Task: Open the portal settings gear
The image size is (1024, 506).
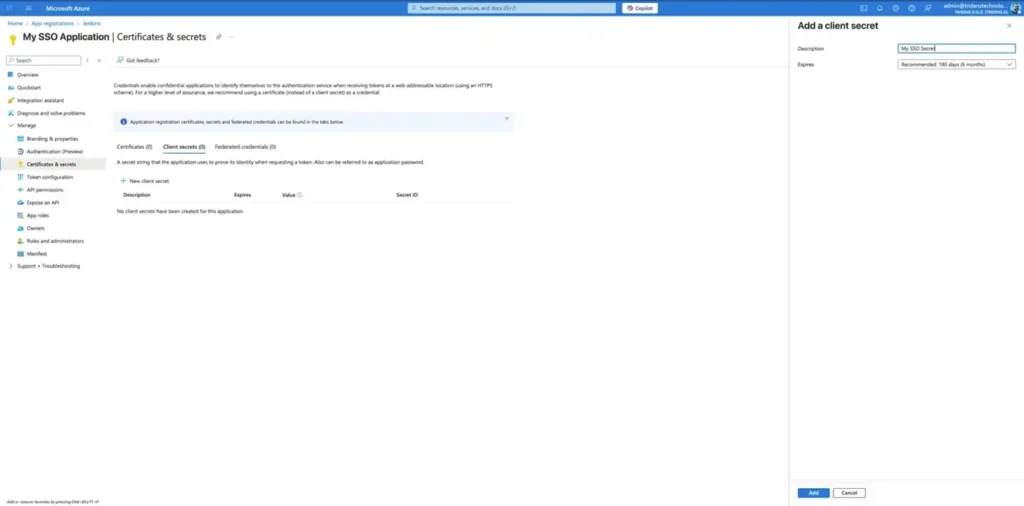Action: click(x=895, y=8)
